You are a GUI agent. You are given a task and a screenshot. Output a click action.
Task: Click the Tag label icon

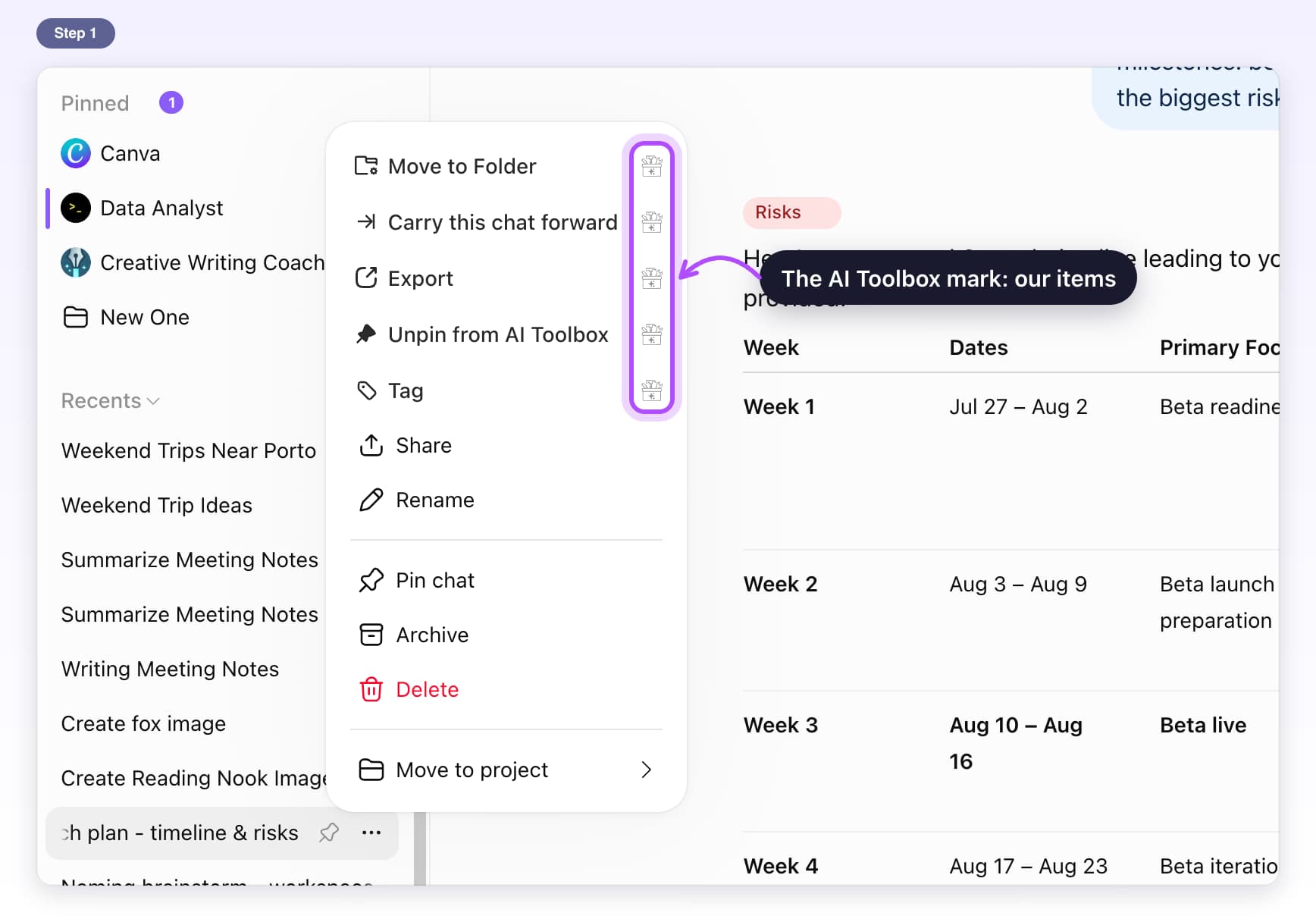(x=366, y=390)
